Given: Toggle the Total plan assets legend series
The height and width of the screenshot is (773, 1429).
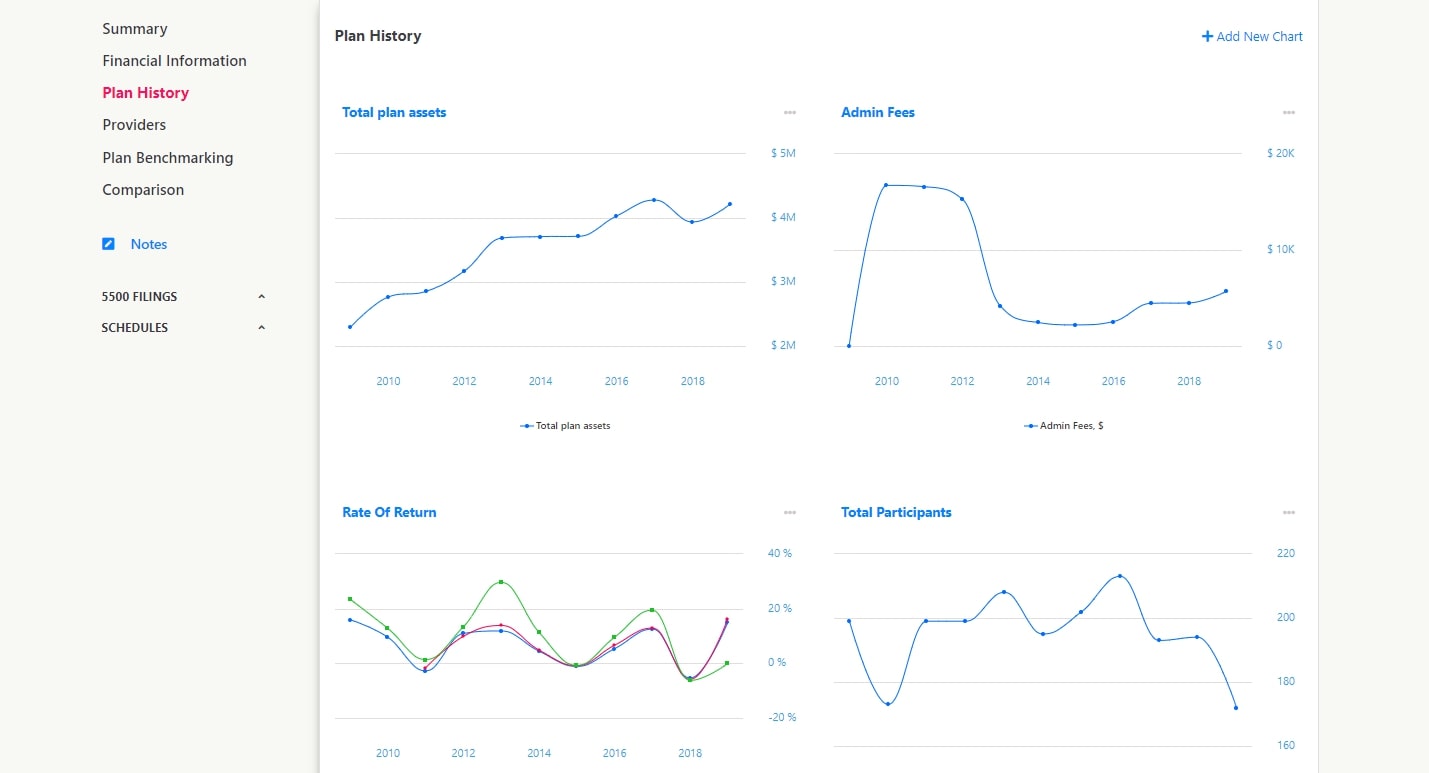Looking at the screenshot, I should [565, 426].
